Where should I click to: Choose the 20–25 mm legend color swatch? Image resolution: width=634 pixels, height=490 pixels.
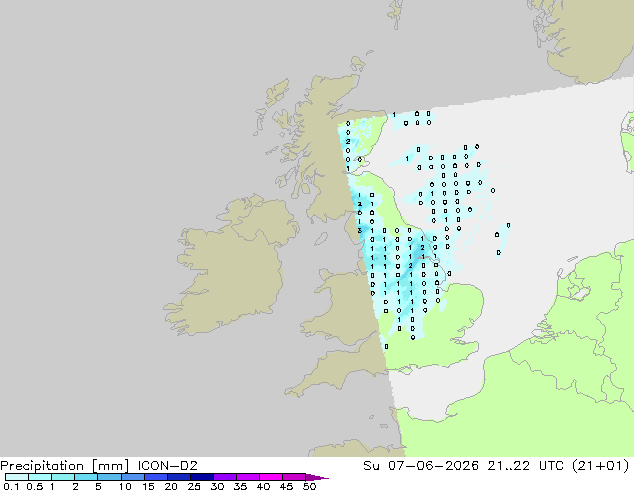coord(178,477)
